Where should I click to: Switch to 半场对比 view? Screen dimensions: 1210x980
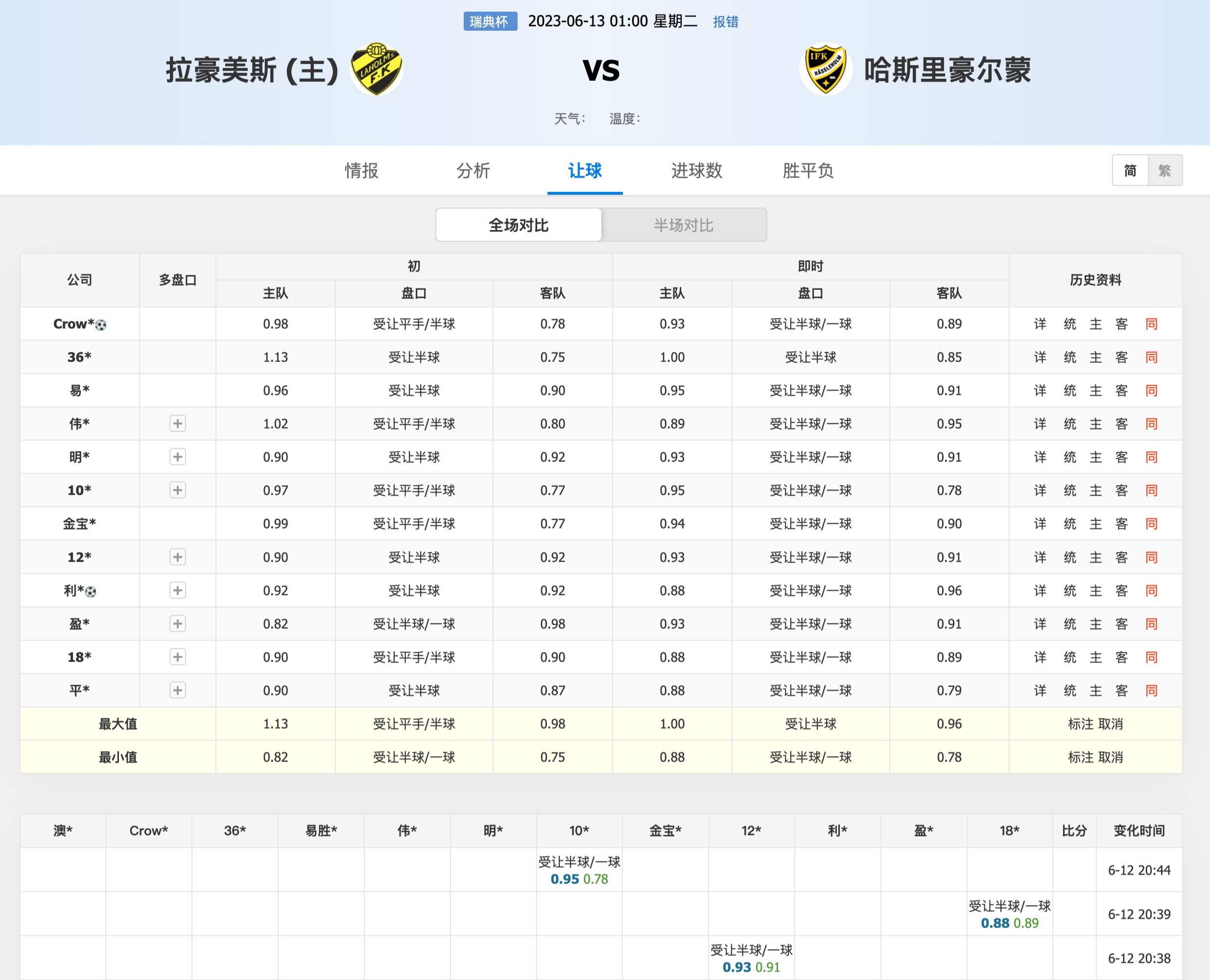(x=684, y=225)
